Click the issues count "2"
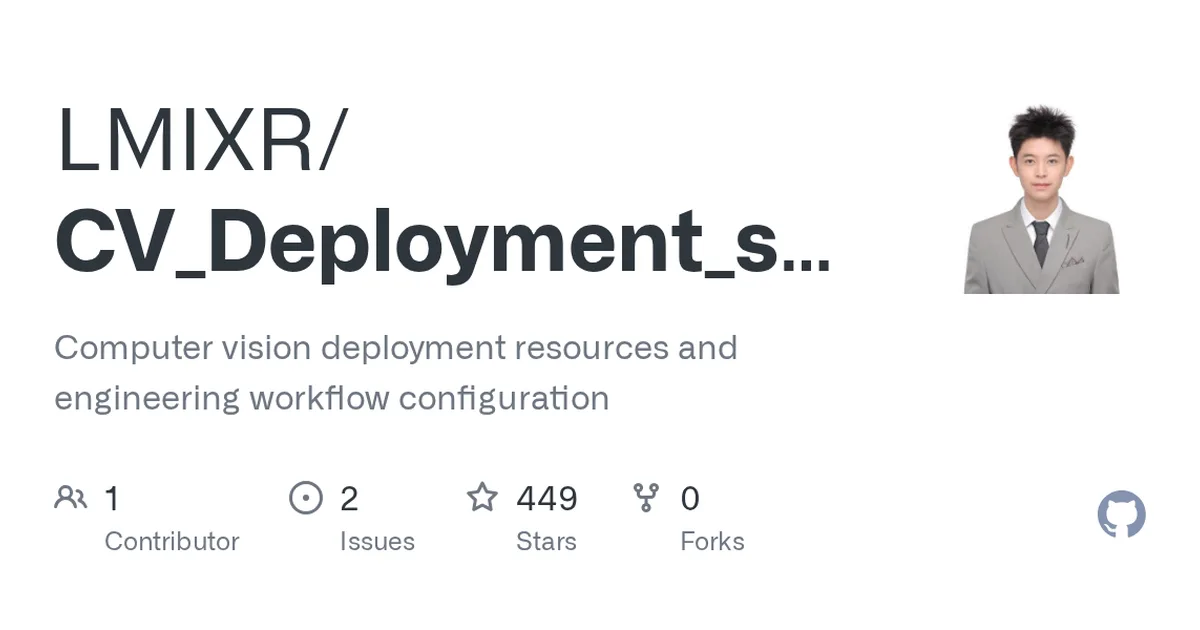This screenshot has height=630, width=1200. 349,498
